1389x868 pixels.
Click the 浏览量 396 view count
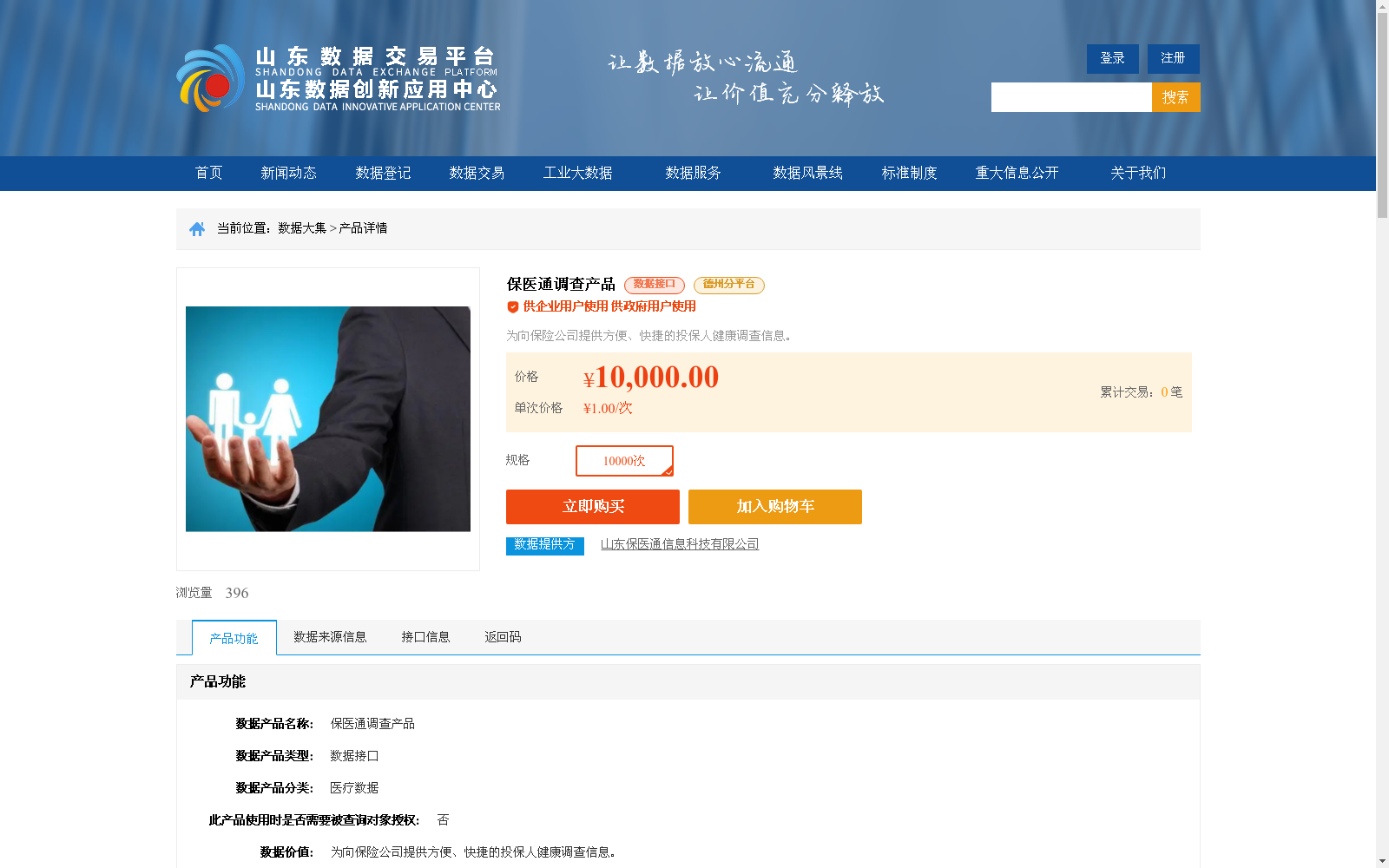tap(212, 593)
